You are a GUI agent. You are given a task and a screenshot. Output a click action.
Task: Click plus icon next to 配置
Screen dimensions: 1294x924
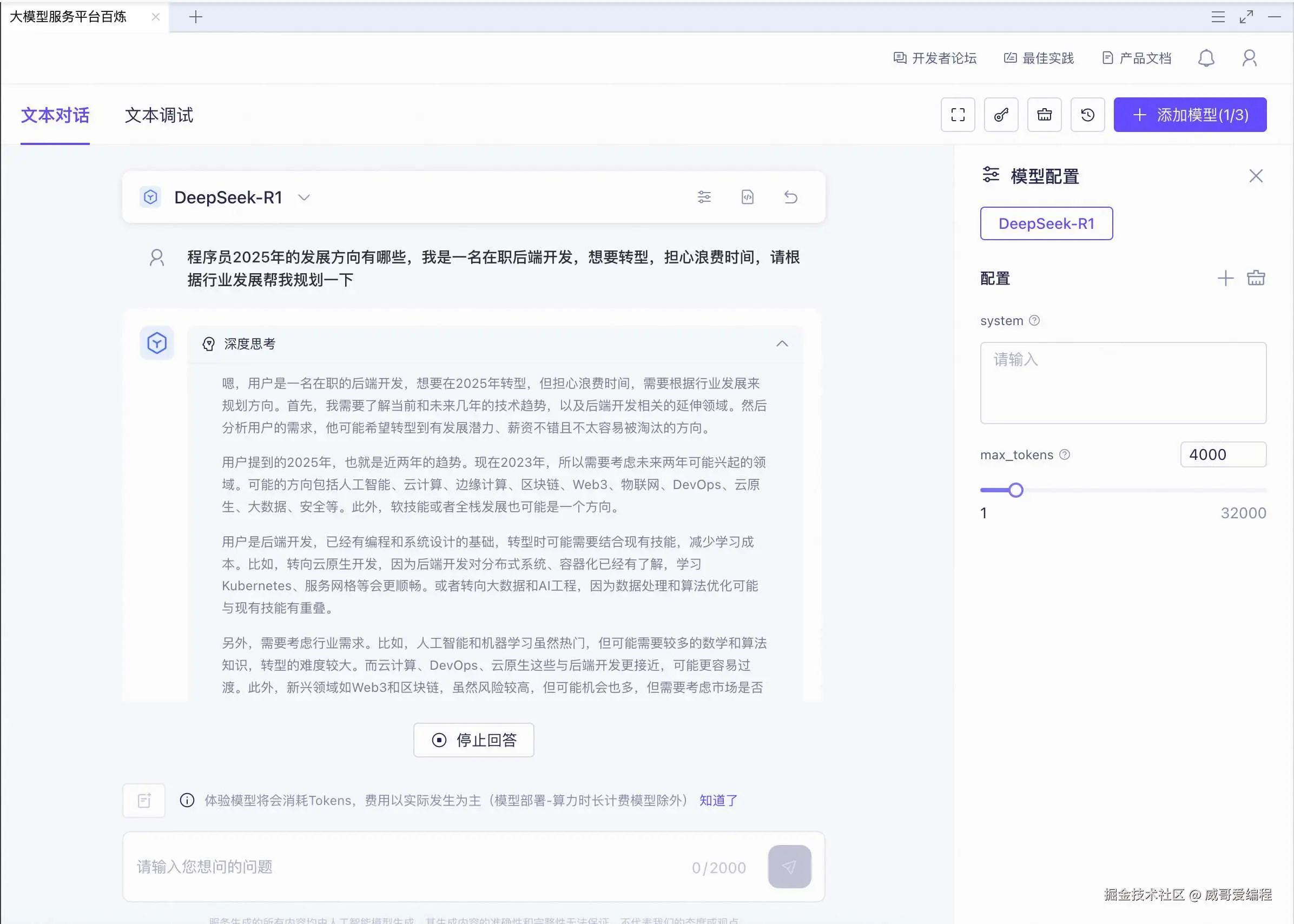pyautogui.click(x=1225, y=278)
